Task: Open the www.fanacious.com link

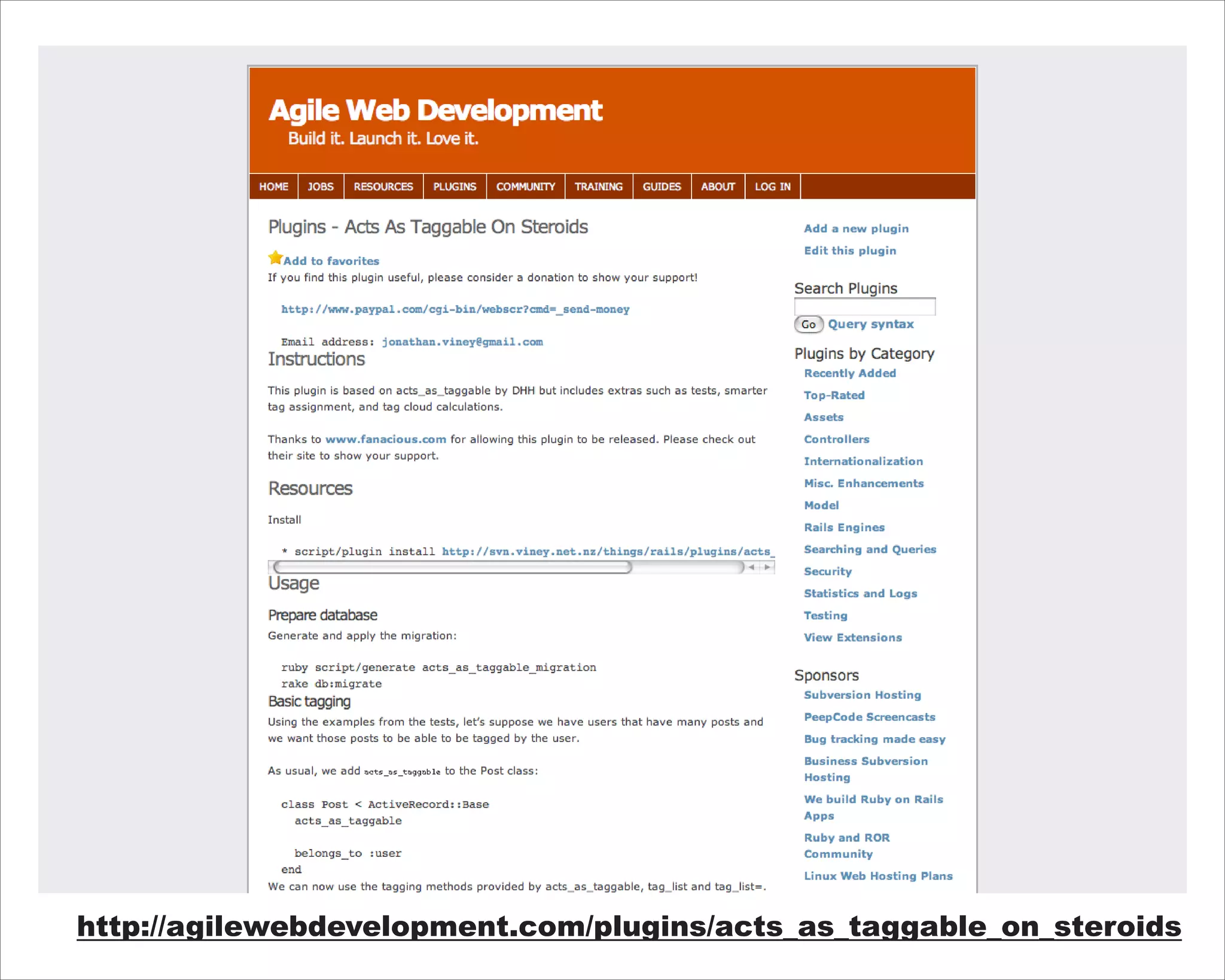Action: [386, 439]
